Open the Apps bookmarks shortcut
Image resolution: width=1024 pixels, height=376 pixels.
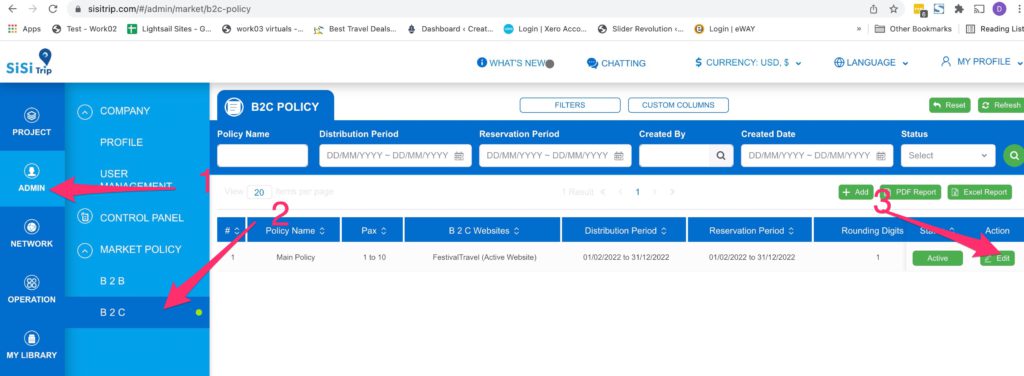[24, 29]
